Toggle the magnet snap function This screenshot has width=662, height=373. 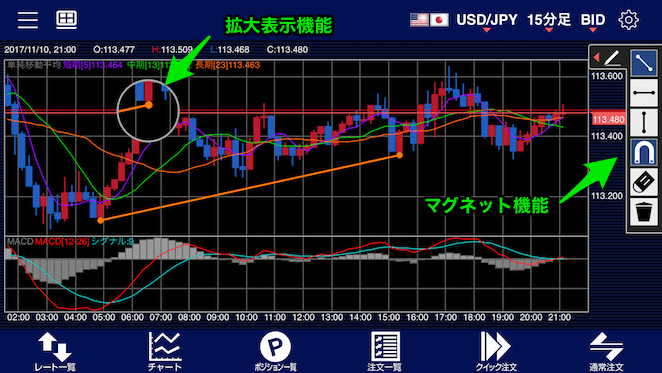(644, 152)
